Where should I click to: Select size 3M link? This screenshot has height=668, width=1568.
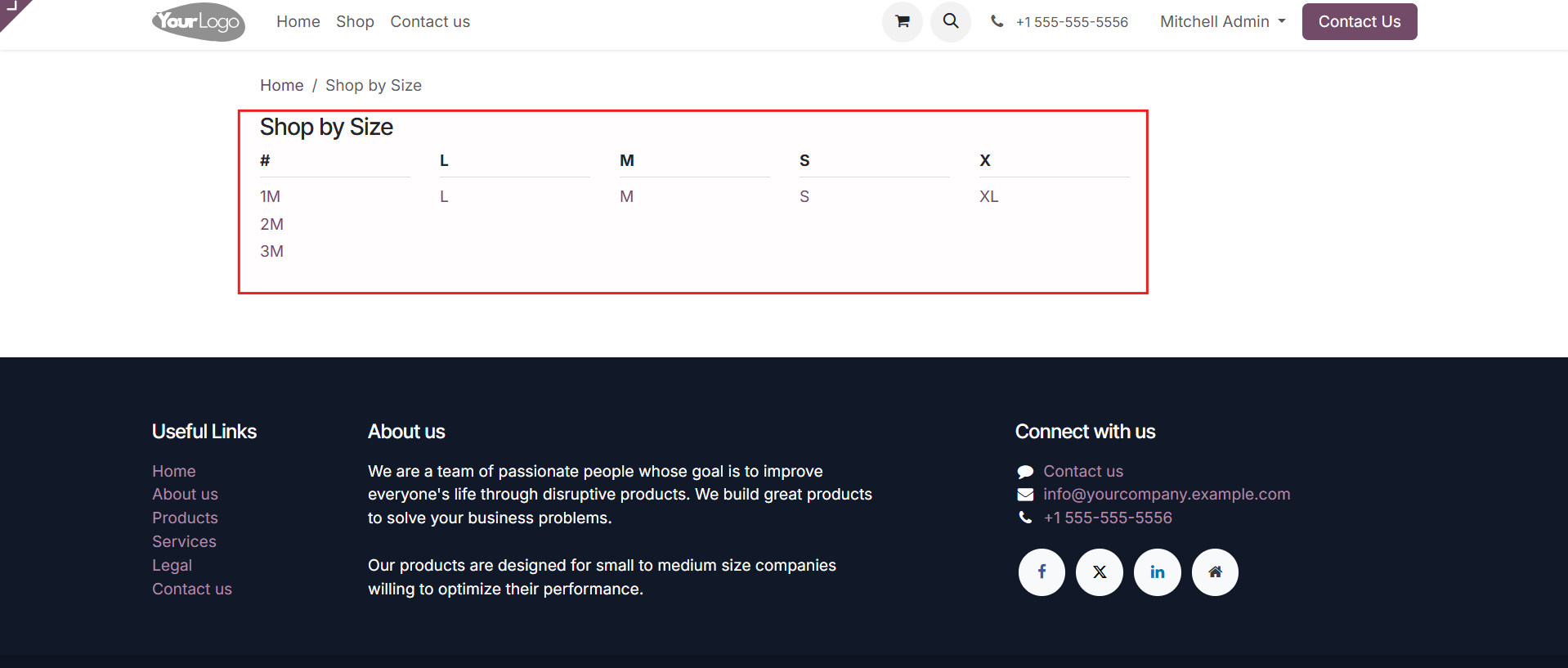tap(271, 251)
